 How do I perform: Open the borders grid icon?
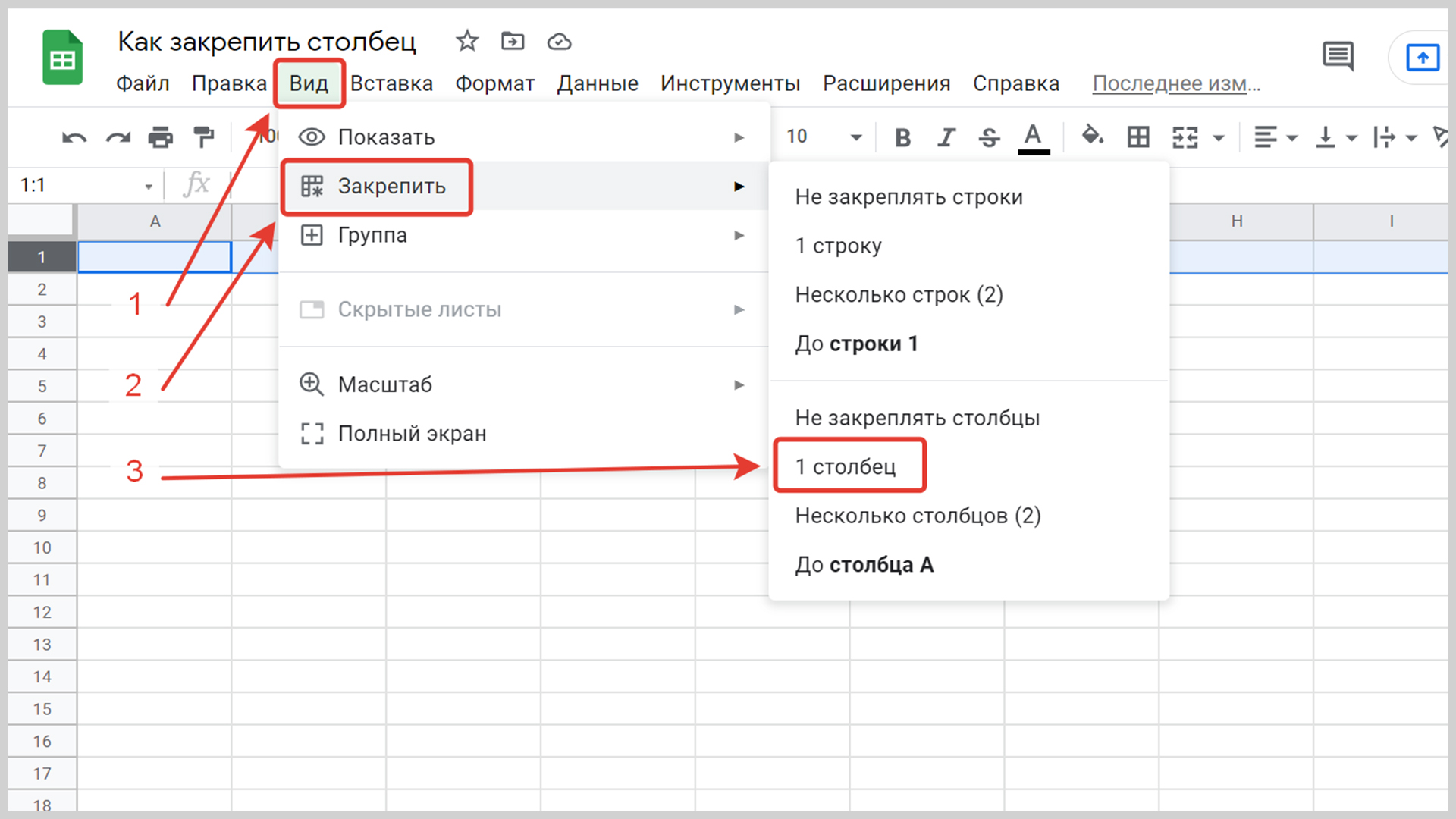click(1138, 137)
